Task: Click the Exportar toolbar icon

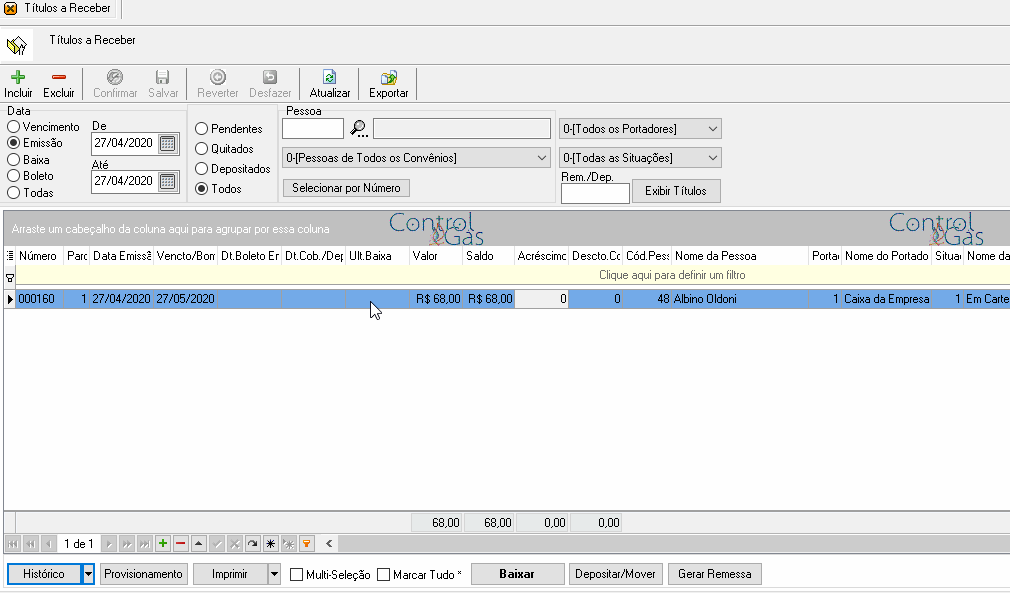Action: pyautogui.click(x=388, y=77)
